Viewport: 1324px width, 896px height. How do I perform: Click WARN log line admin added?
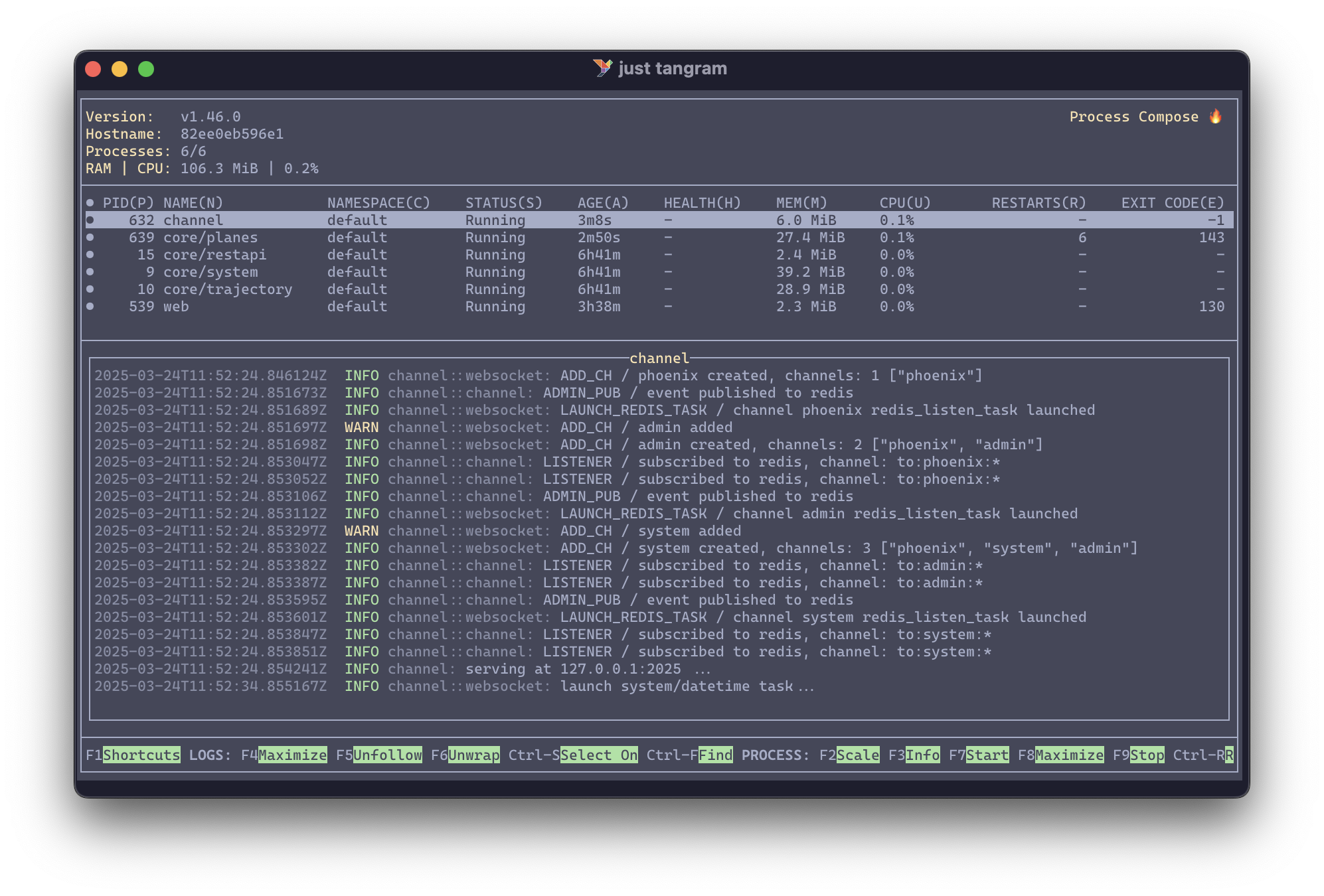tap(413, 427)
